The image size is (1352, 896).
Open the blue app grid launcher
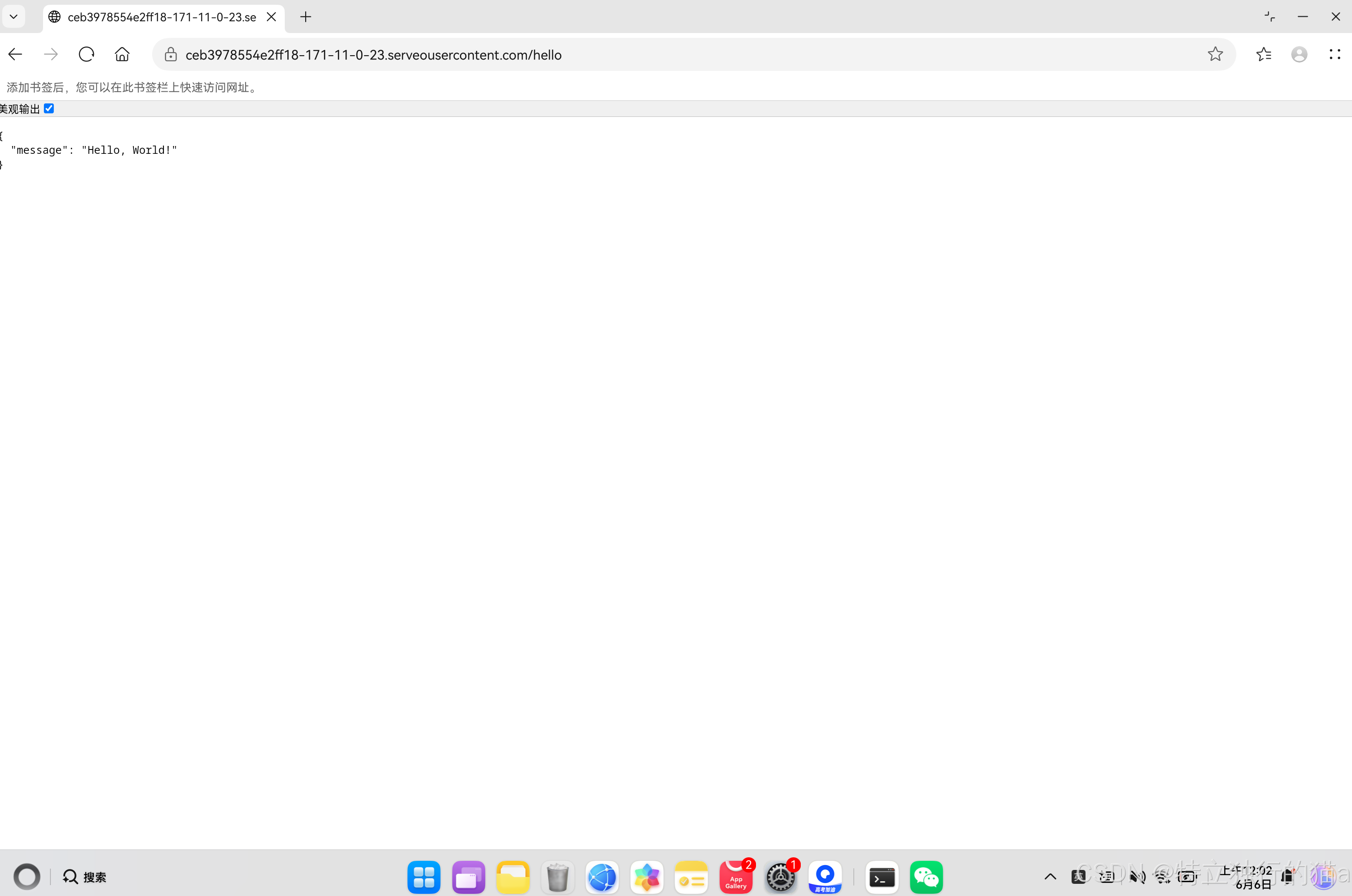423,876
